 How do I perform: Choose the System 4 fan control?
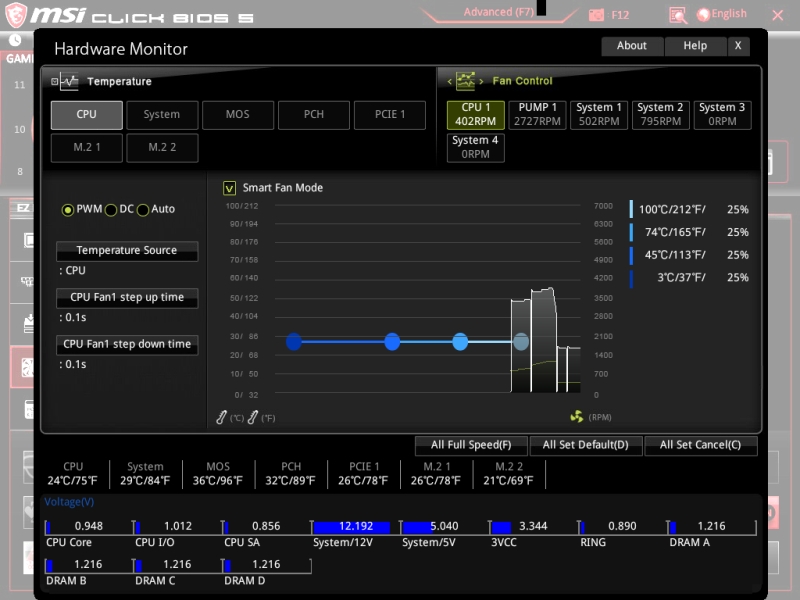[476, 147]
